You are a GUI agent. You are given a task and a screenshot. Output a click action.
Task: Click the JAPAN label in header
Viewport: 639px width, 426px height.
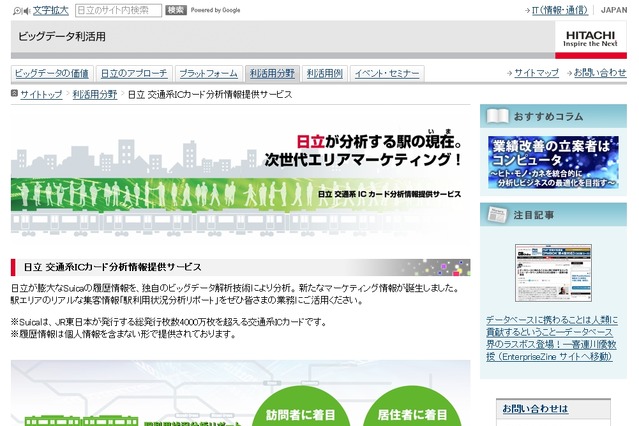(x=614, y=10)
